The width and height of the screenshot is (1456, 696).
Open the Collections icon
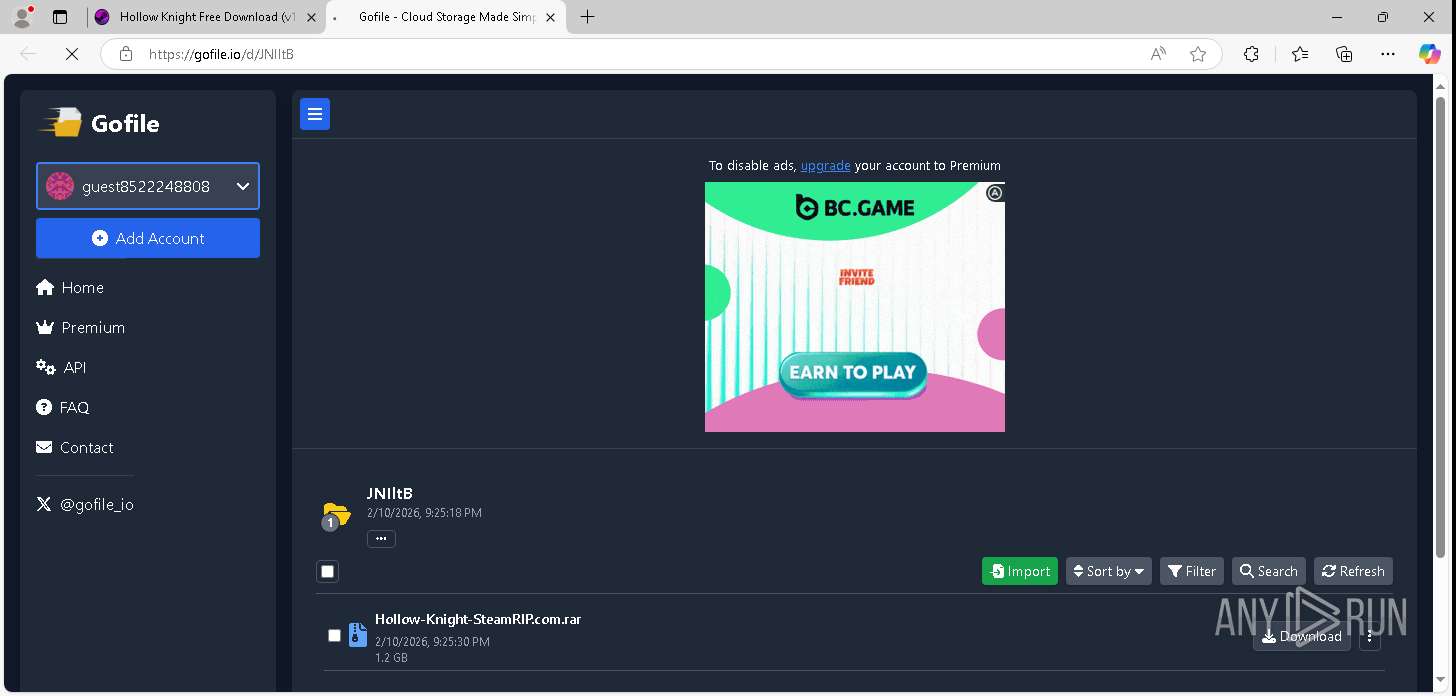(x=1344, y=54)
